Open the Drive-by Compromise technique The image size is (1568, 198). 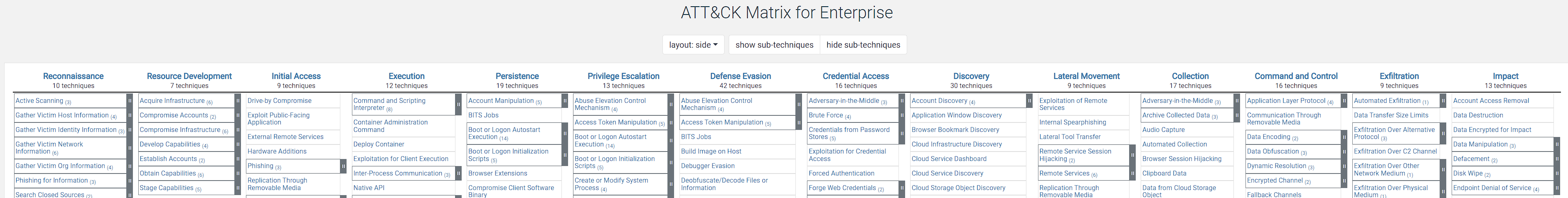279,101
